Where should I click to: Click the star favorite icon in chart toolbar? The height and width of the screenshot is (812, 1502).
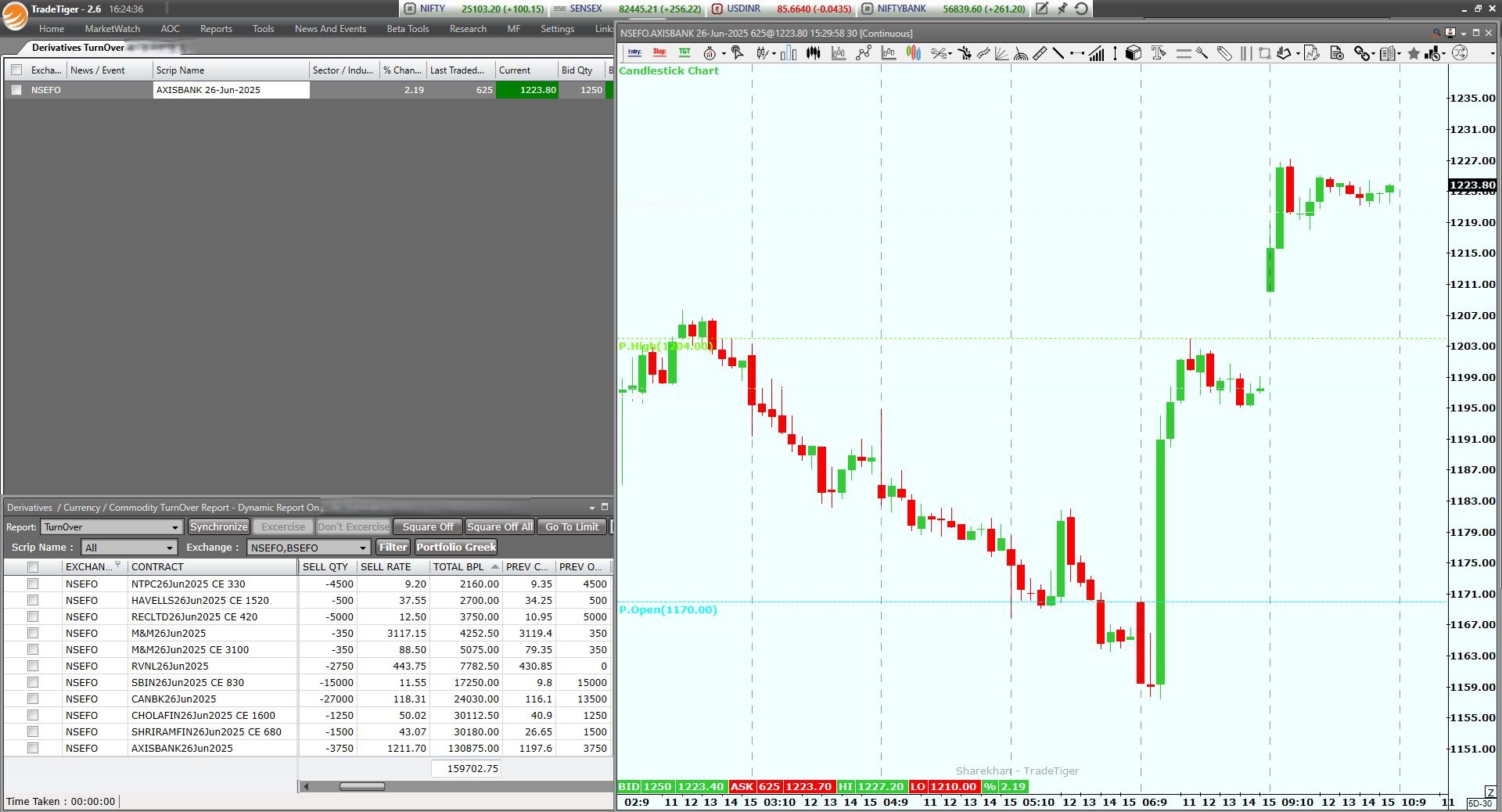point(1414,53)
